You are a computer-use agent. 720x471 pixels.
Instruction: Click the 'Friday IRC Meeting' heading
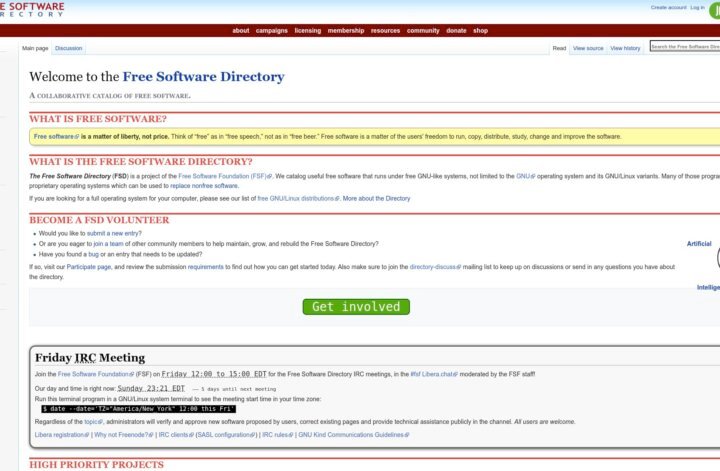coord(90,358)
